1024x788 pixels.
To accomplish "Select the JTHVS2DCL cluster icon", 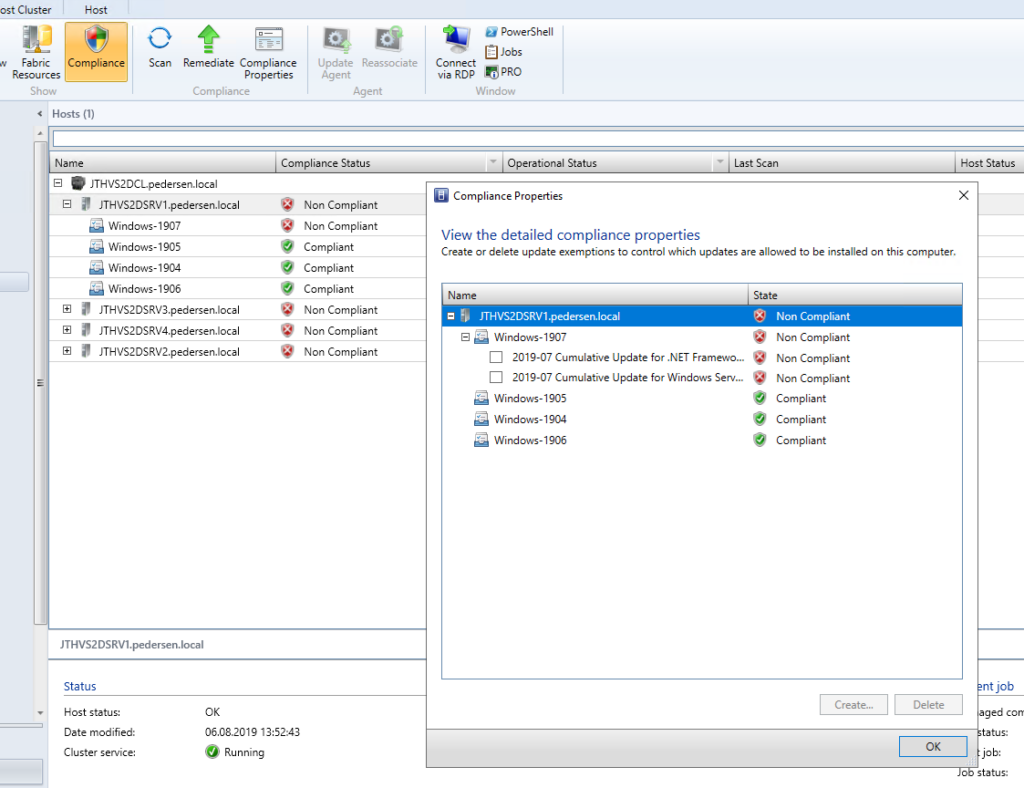I will [x=78, y=183].
